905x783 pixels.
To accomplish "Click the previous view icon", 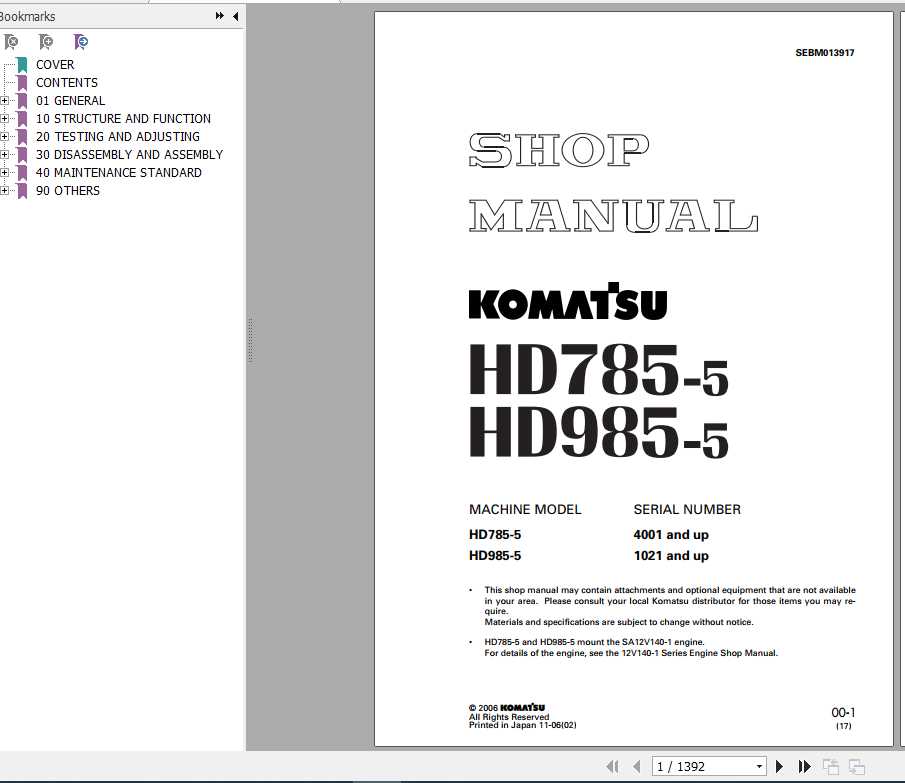I will coord(831,766).
